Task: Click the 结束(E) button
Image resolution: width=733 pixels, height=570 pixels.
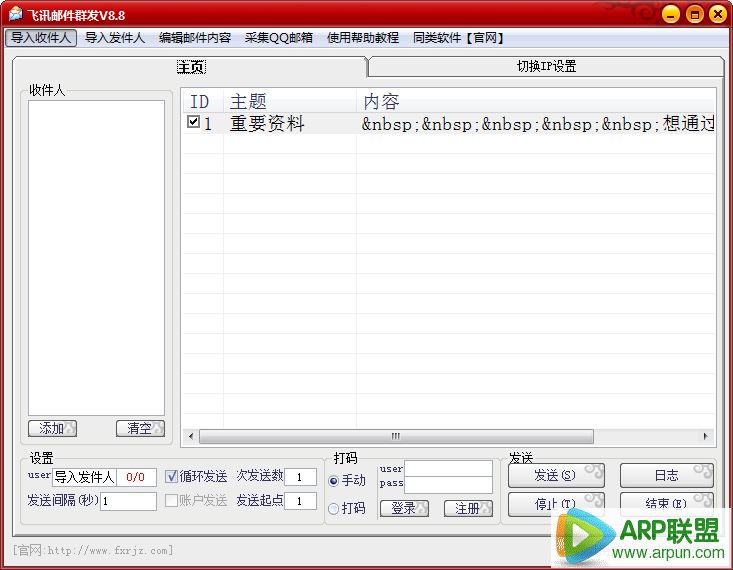Action: (x=667, y=504)
